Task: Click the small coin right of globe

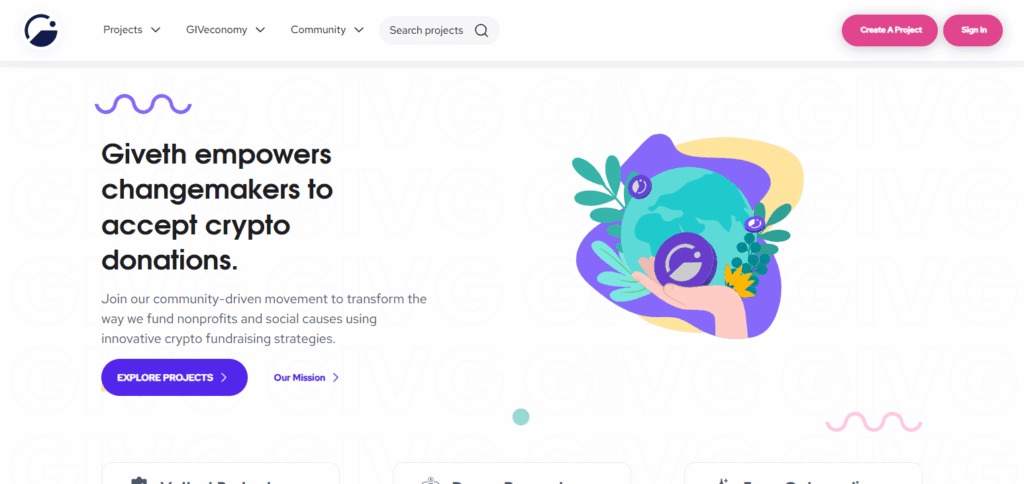Action: (754, 224)
